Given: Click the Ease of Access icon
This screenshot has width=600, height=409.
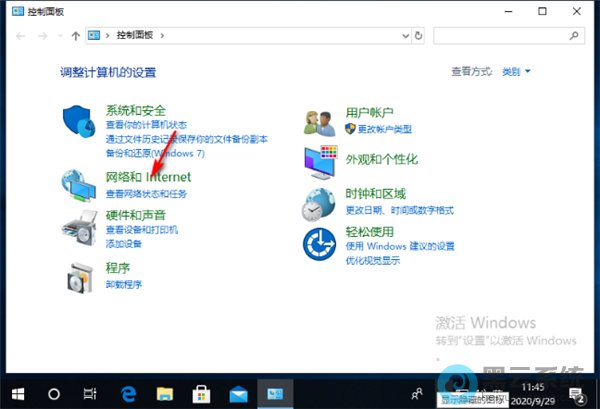Looking at the screenshot, I should pos(319,241).
